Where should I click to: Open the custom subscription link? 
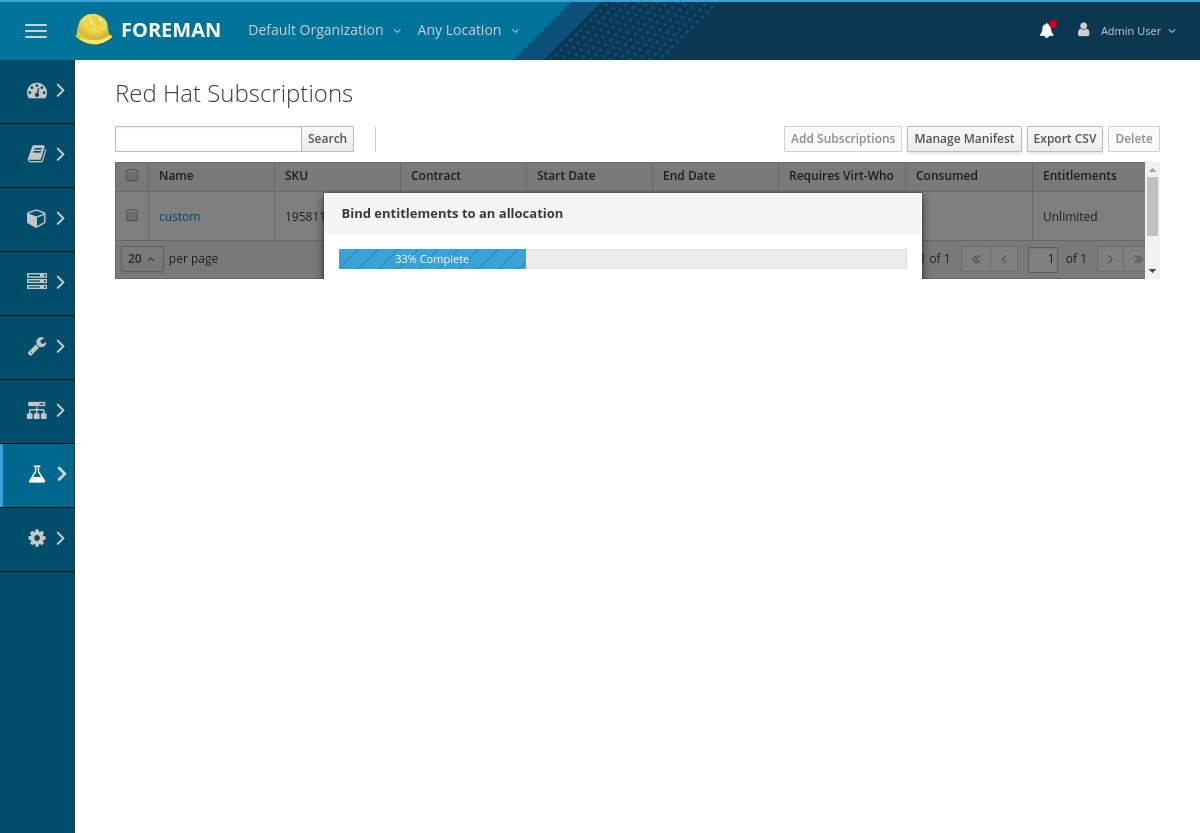pyautogui.click(x=180, y=216)
